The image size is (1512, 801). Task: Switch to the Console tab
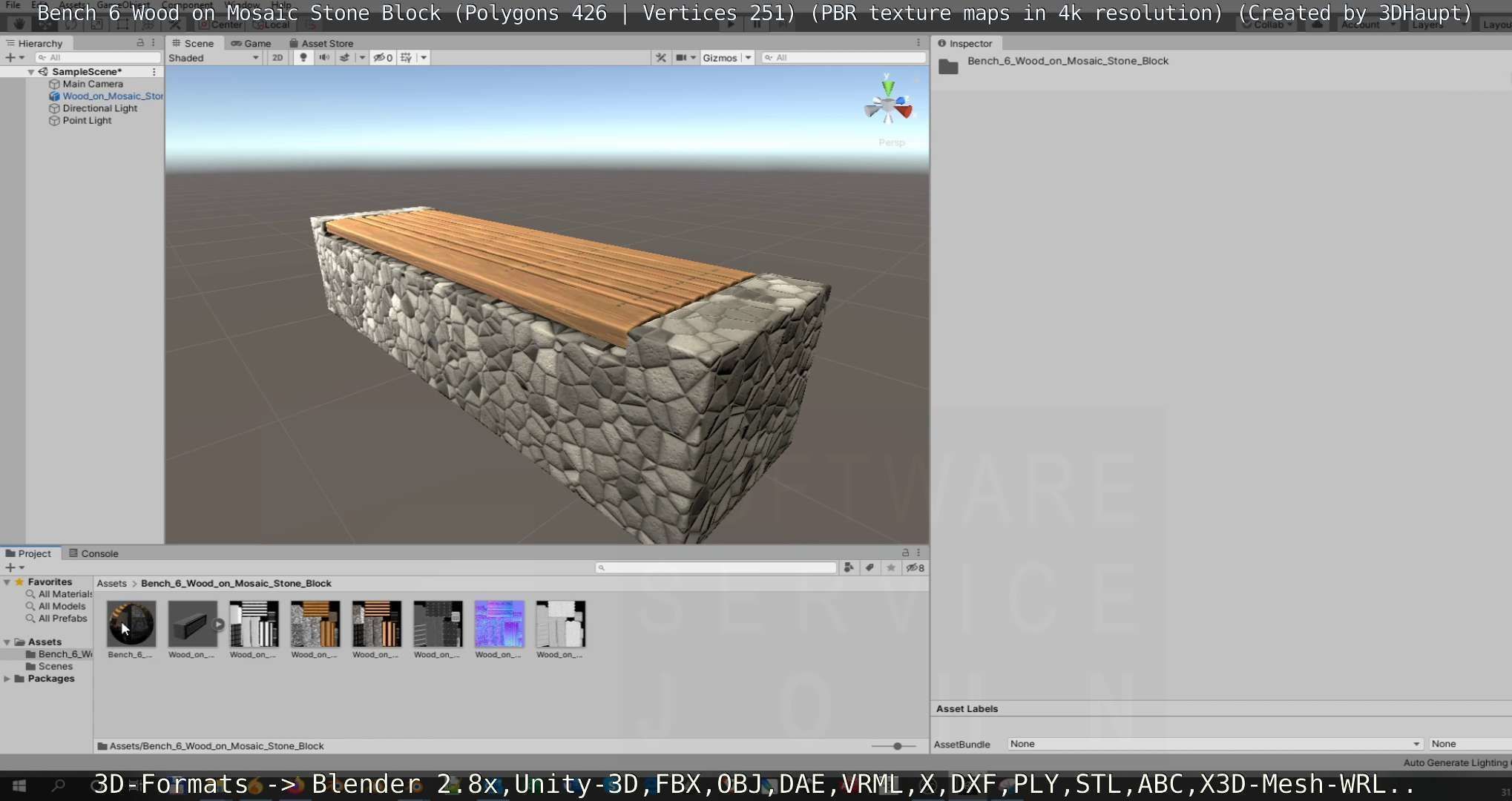click(93, 553)
